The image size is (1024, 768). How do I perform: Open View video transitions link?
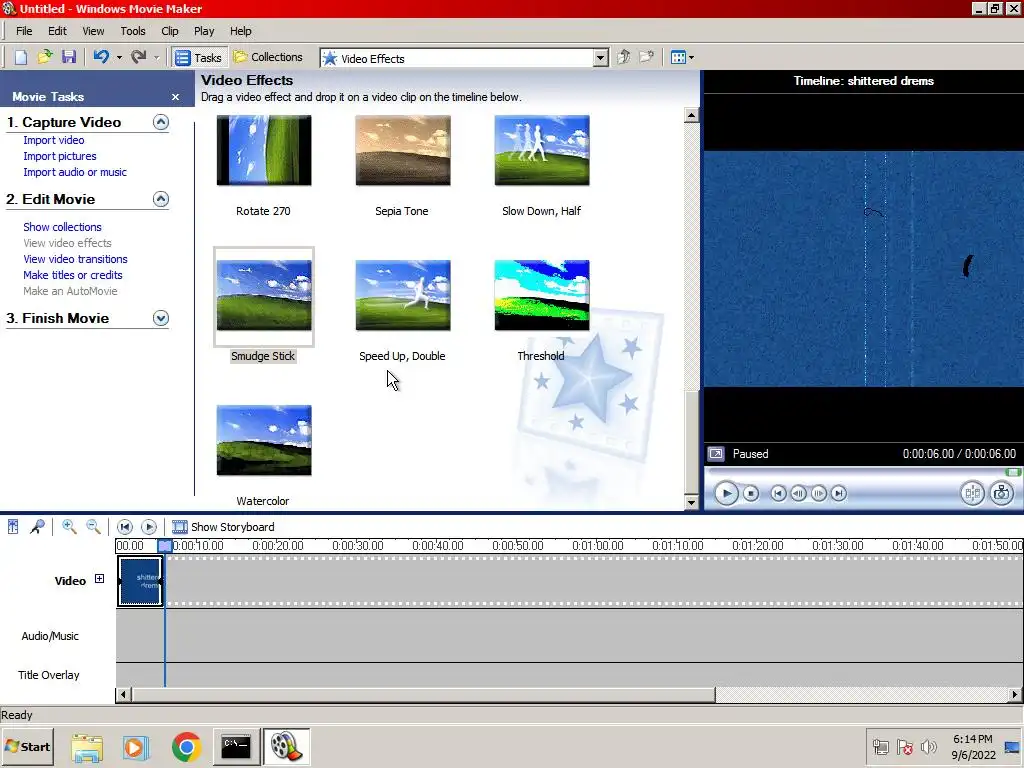pos(75,259)
